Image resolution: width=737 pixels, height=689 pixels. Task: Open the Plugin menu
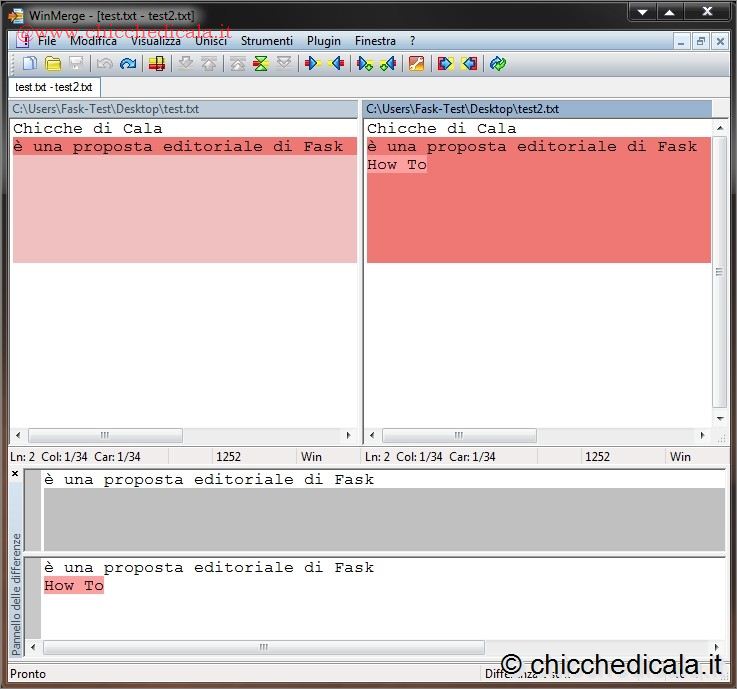tap(324, 41)
